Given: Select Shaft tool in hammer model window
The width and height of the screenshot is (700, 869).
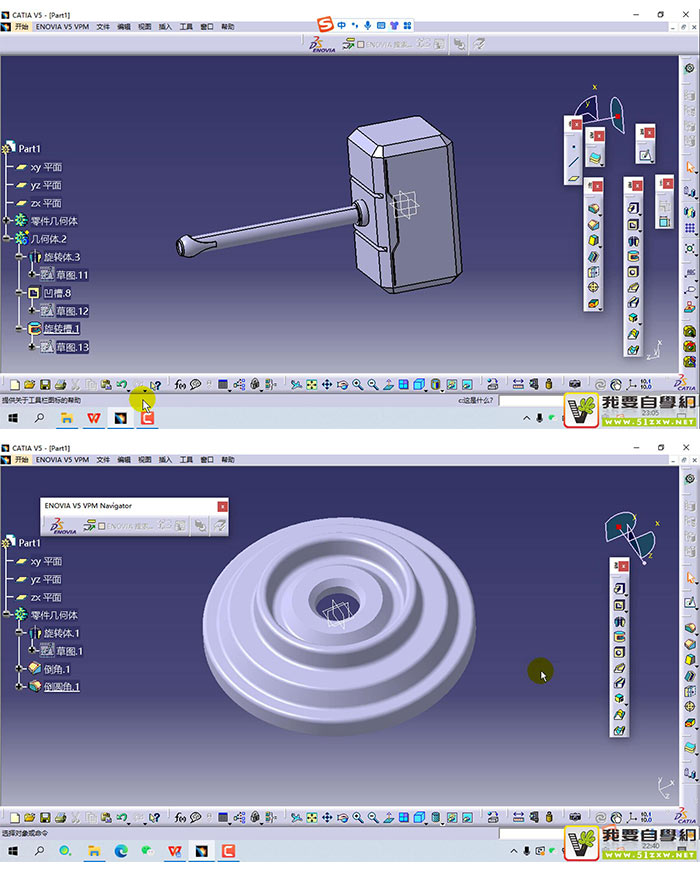Looking at the screenshot, I should coord(633,241).
